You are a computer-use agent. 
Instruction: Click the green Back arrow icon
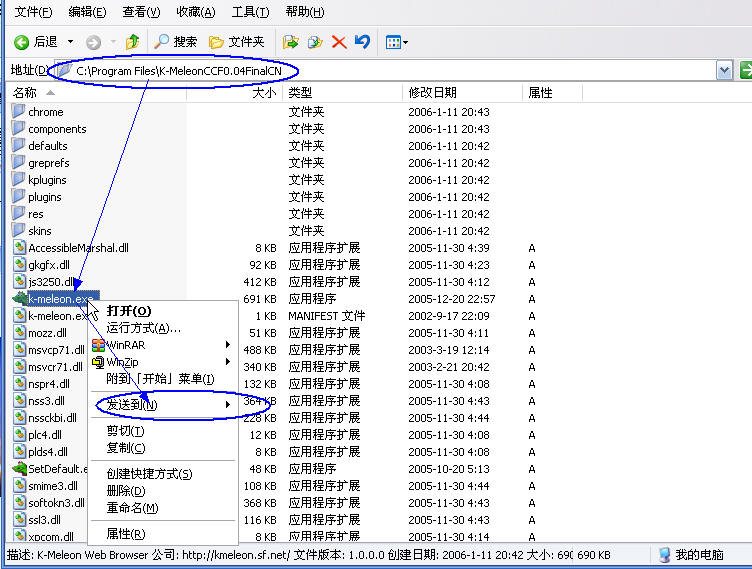tap(21, 42)
